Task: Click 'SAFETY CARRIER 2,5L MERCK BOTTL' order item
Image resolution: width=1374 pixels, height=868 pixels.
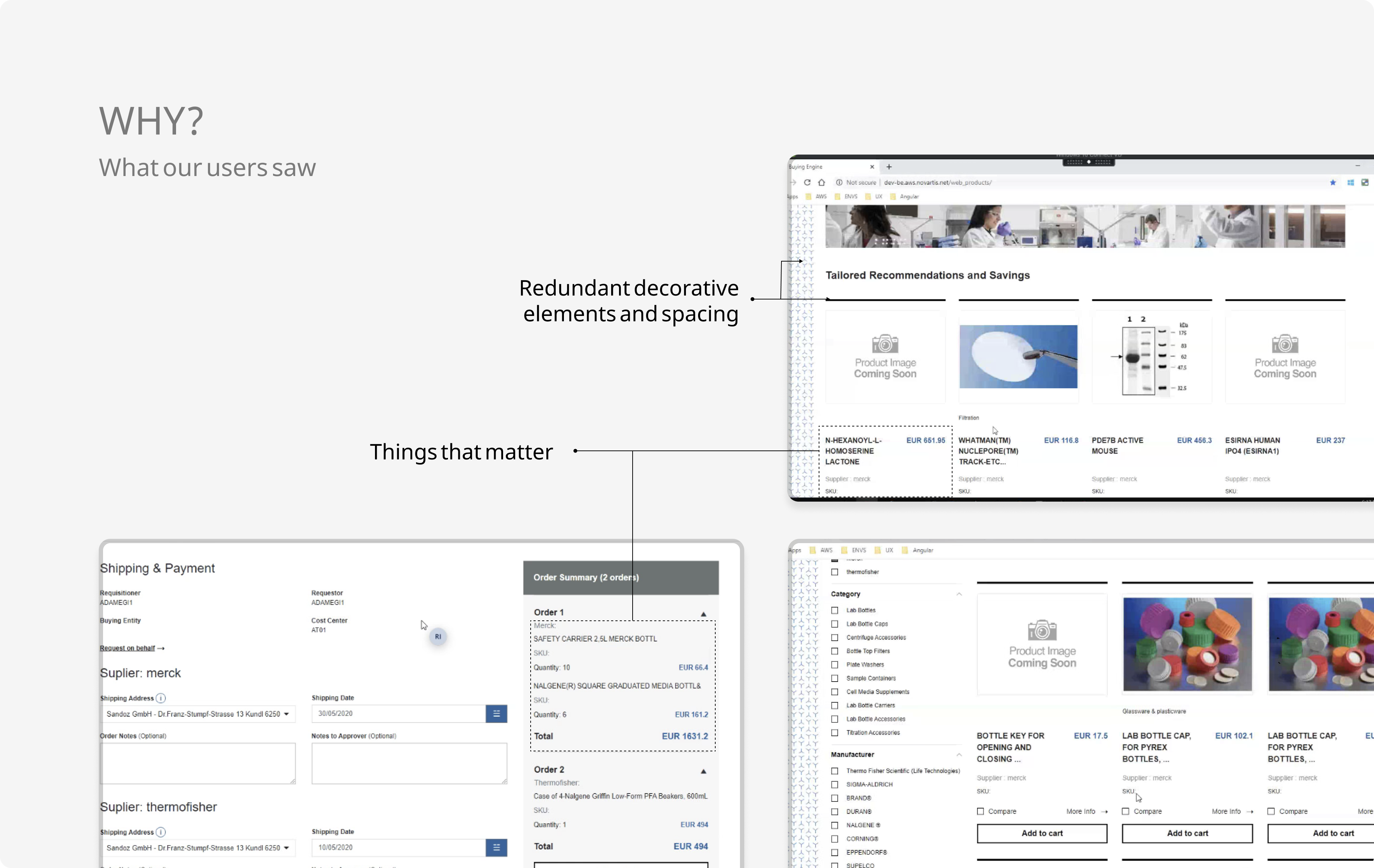Action: point(595,639)
